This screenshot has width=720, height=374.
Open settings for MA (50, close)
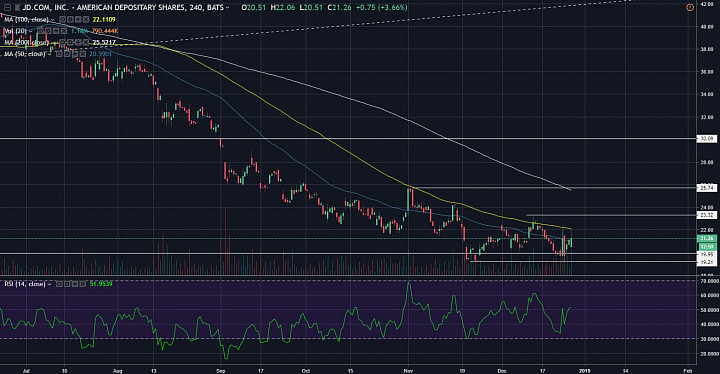67,54
